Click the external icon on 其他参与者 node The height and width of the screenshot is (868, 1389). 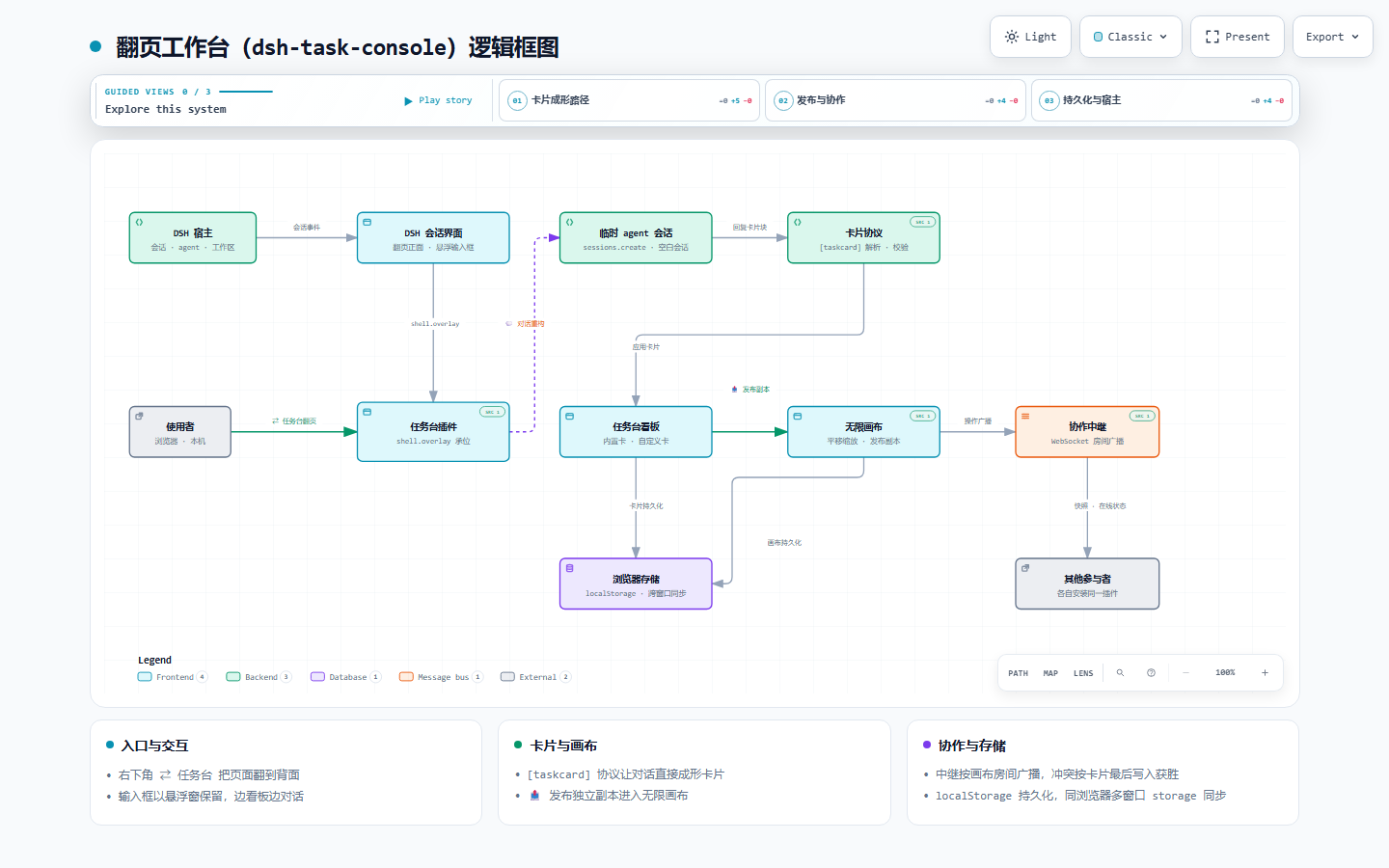(1025, 568)
